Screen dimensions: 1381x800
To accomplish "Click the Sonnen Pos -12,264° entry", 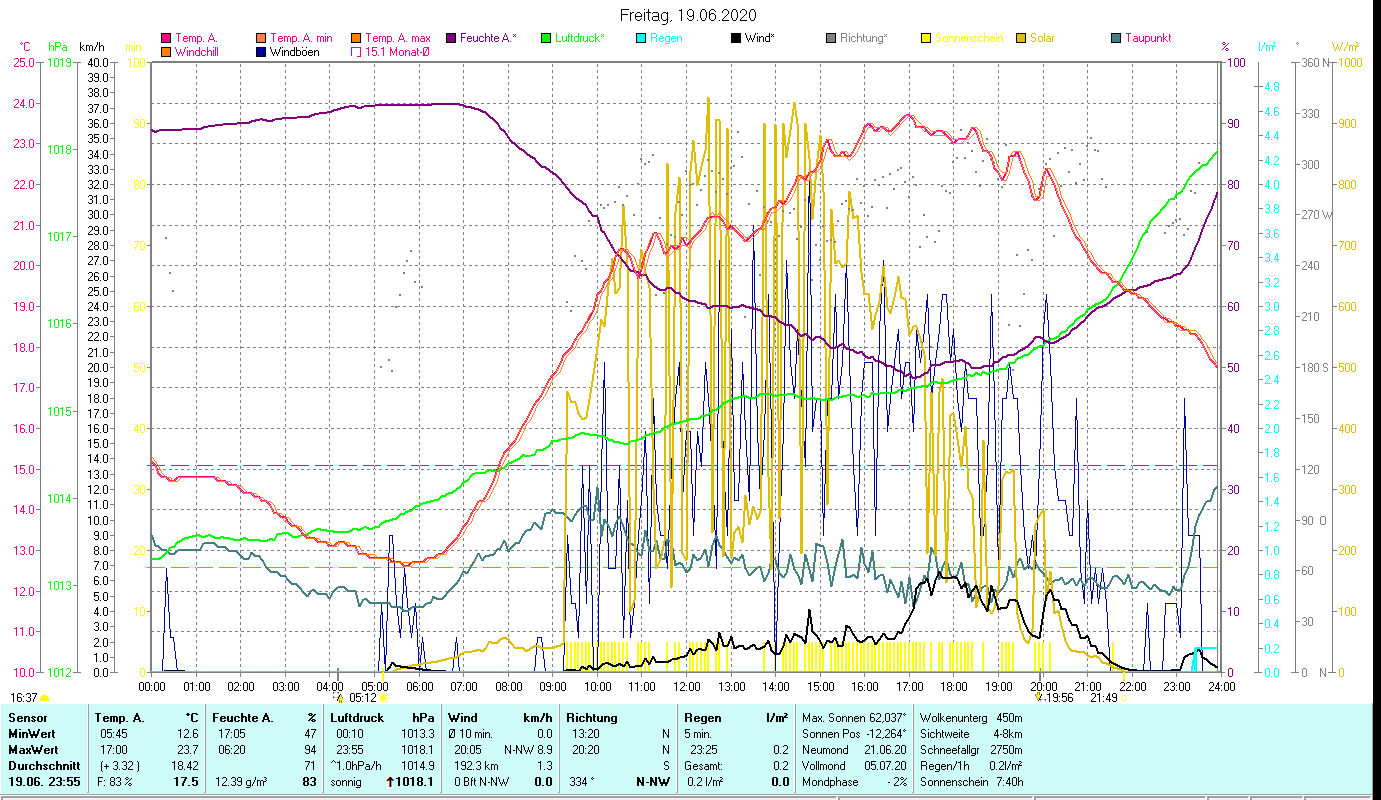I will tap(854, 734).
